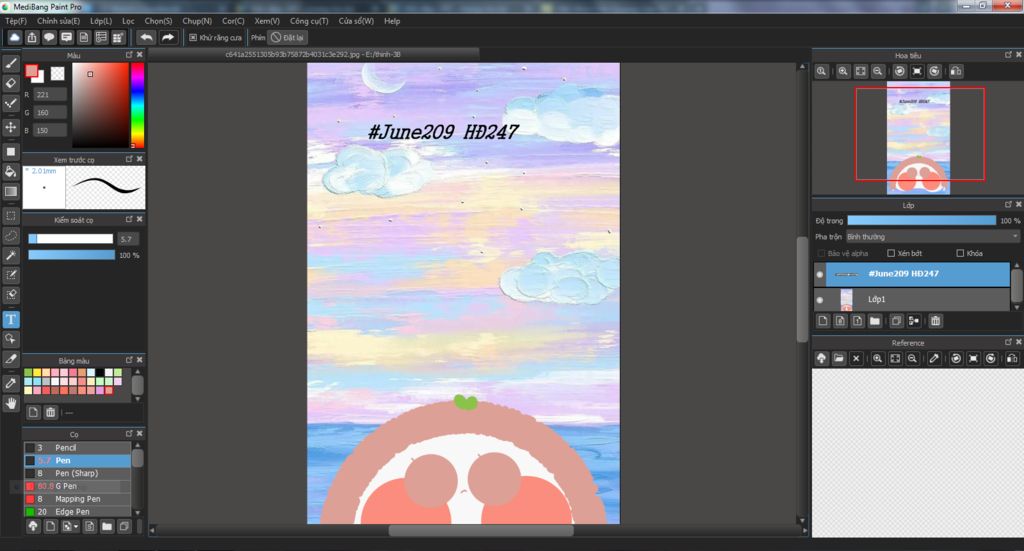
Task: Hide the Lớp1 layer
Action: (820, 300)
